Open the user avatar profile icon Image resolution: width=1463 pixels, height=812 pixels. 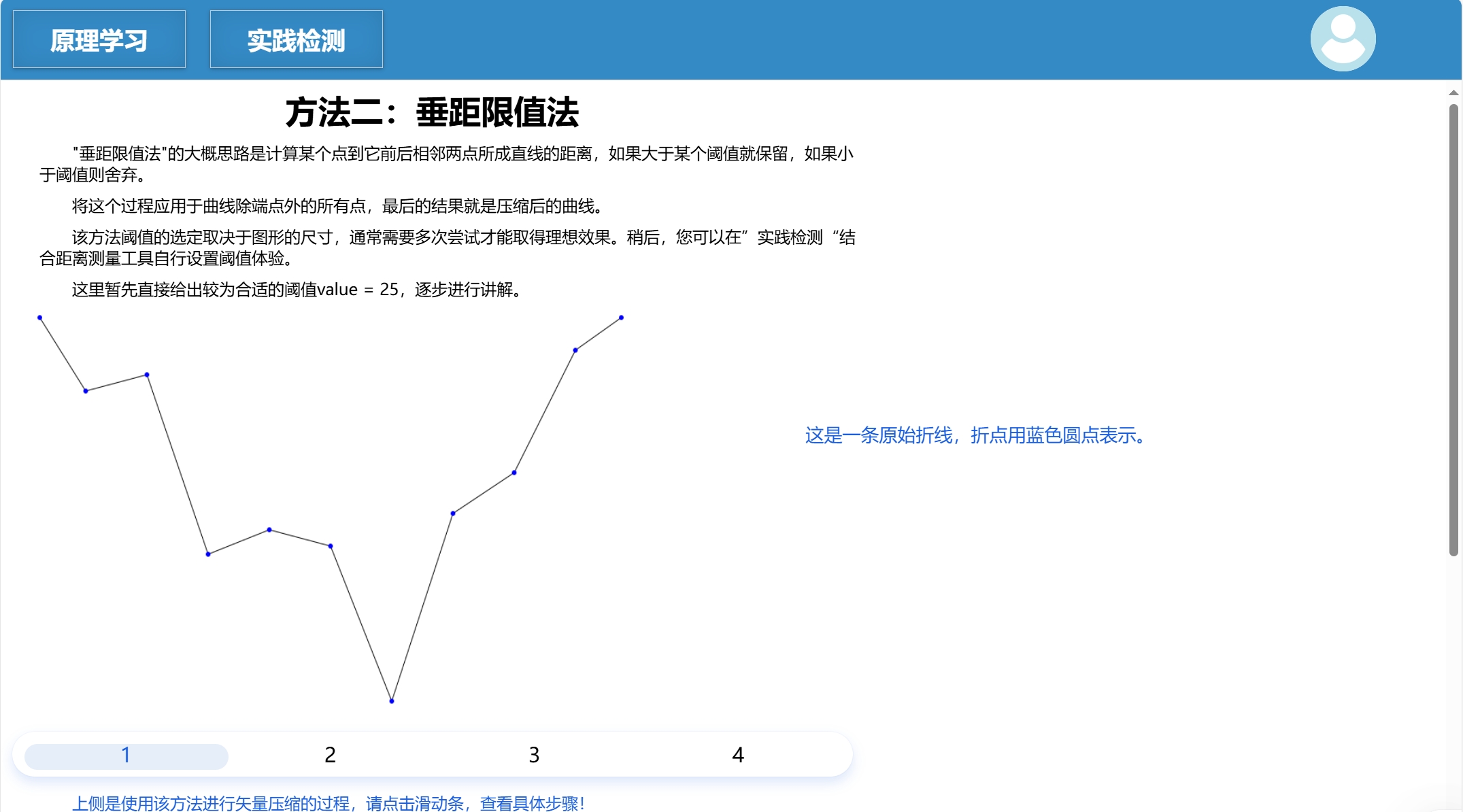[x=1343, y=39]
